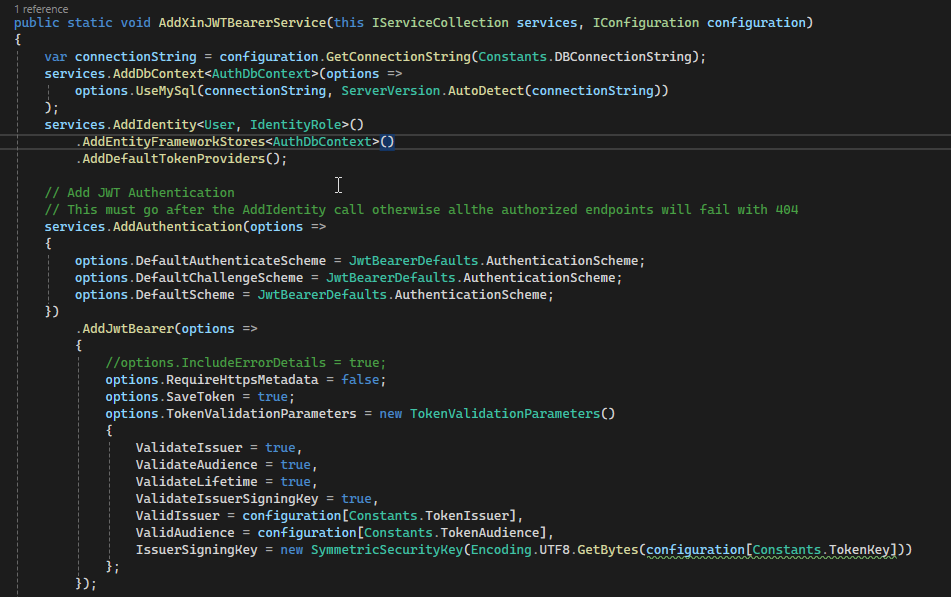Click the IdentityRole type name
Viewport: 951px width, 597px height.
(x=295, y=124)
